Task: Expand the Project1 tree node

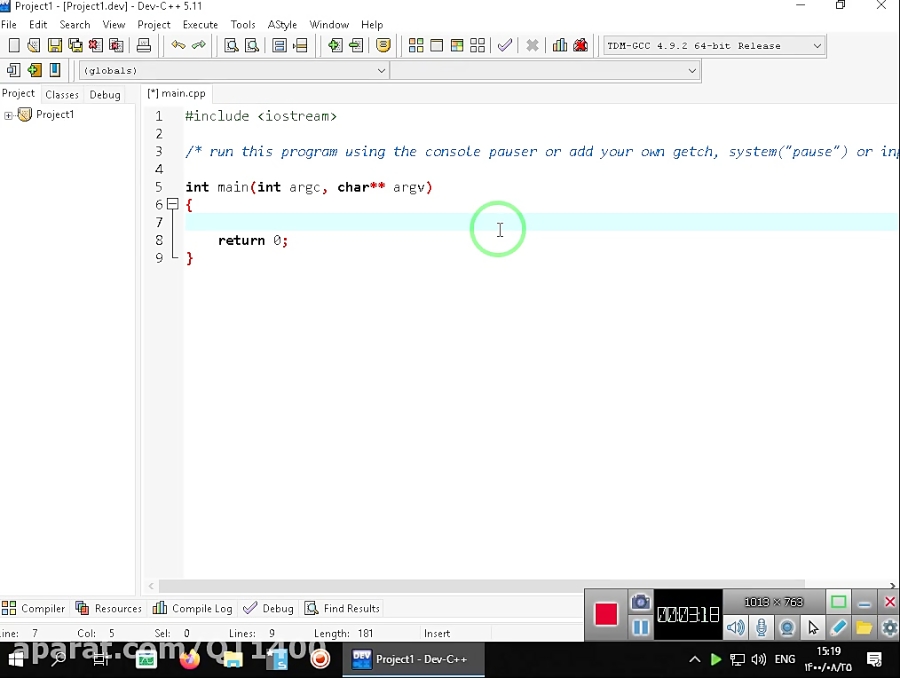Action: 9,115
